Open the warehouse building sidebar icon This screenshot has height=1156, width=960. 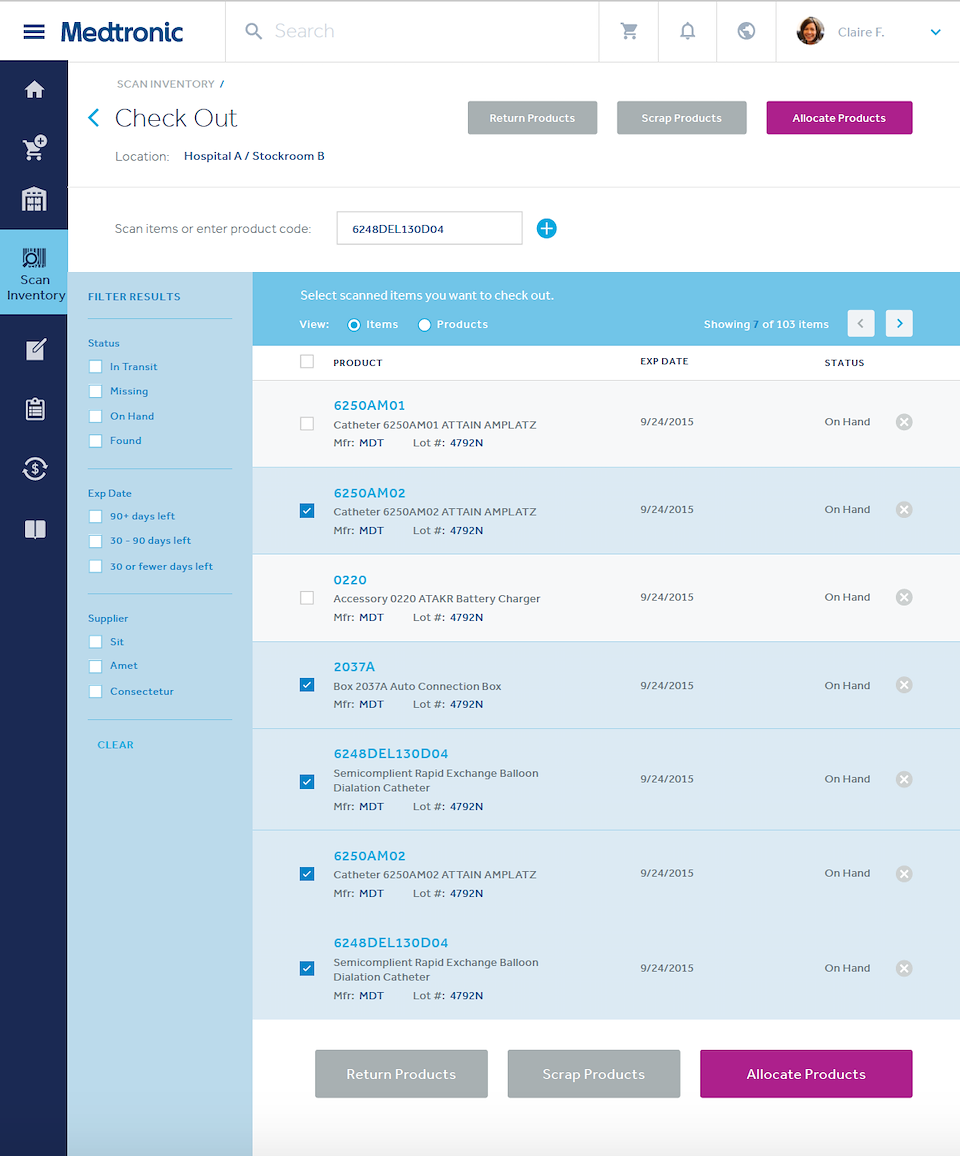[x=34, y=199]
